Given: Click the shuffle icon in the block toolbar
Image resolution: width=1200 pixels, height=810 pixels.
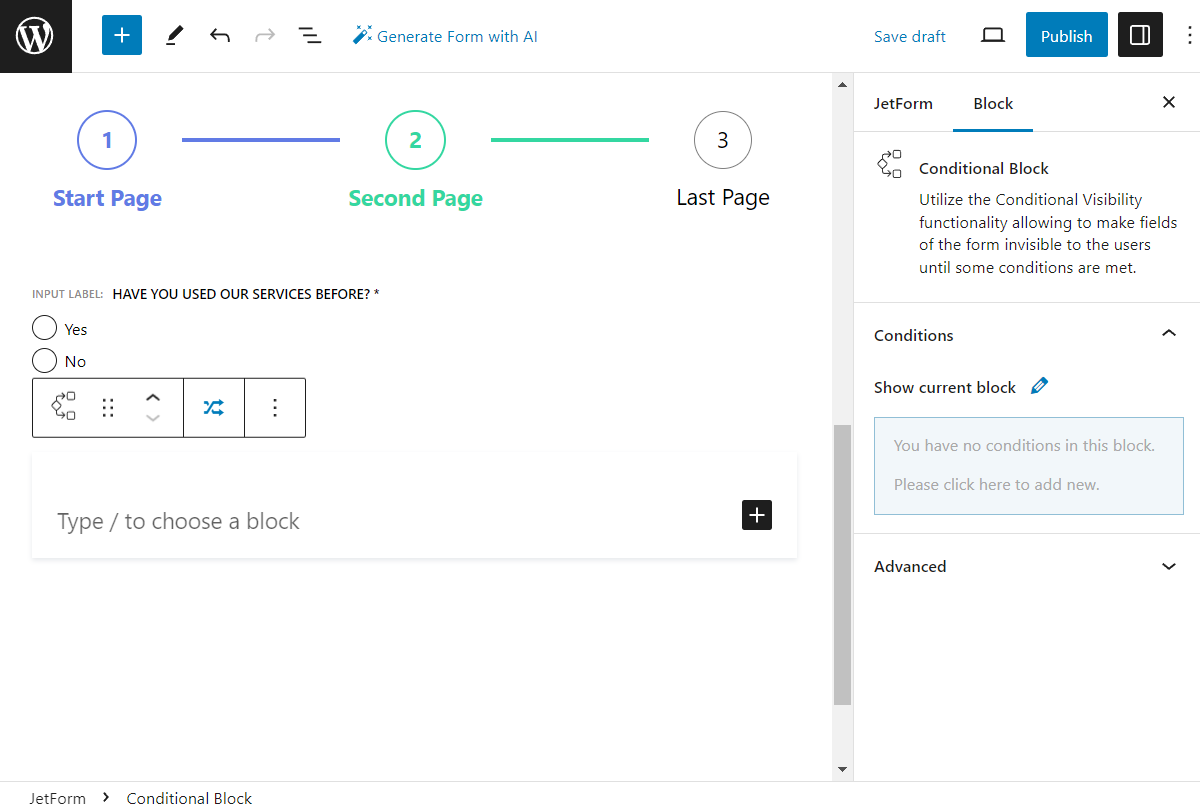Looking at the screenshot, I should pyautogui.click(x=214, y=407).
